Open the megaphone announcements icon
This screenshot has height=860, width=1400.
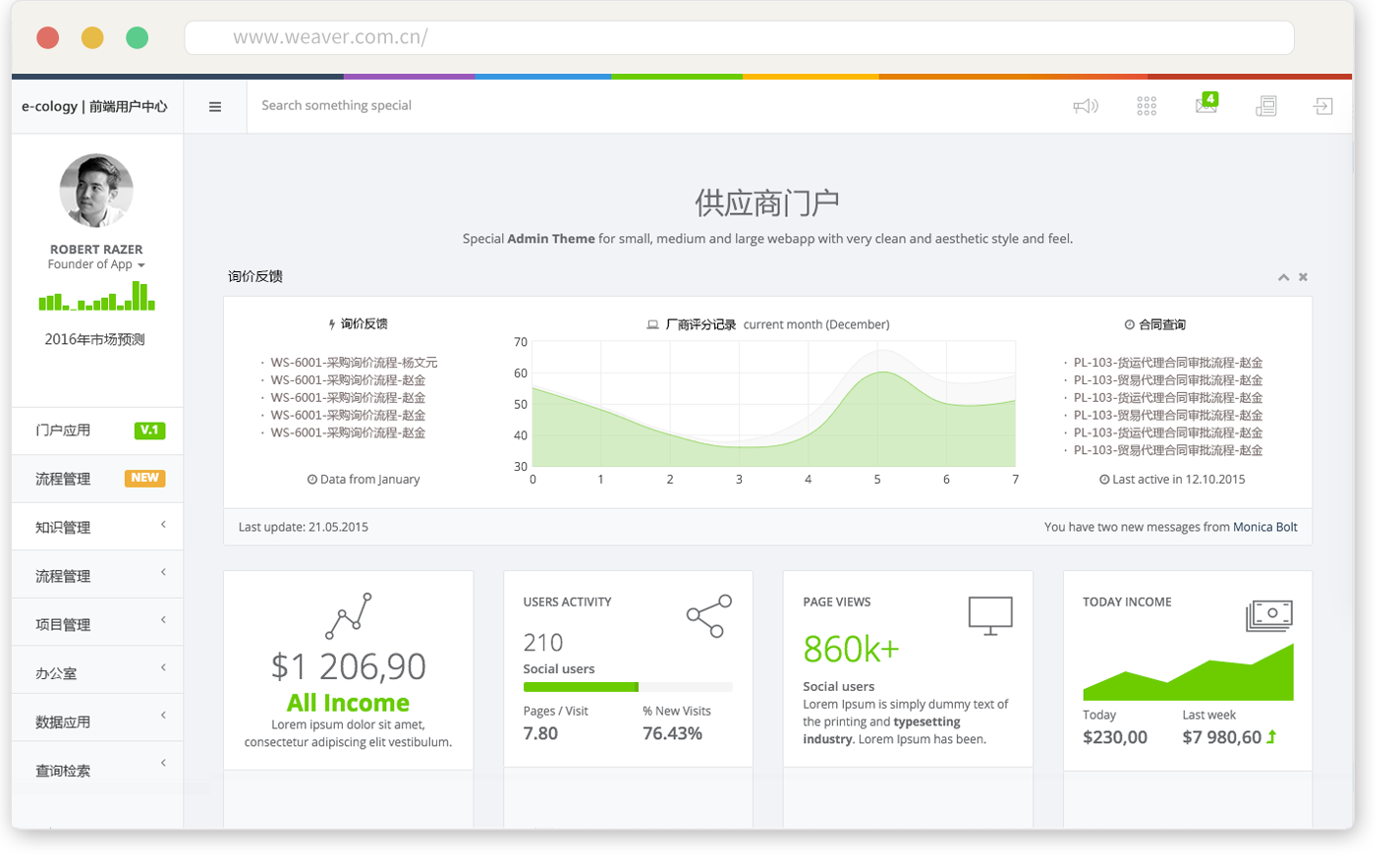pos(1085,106)
